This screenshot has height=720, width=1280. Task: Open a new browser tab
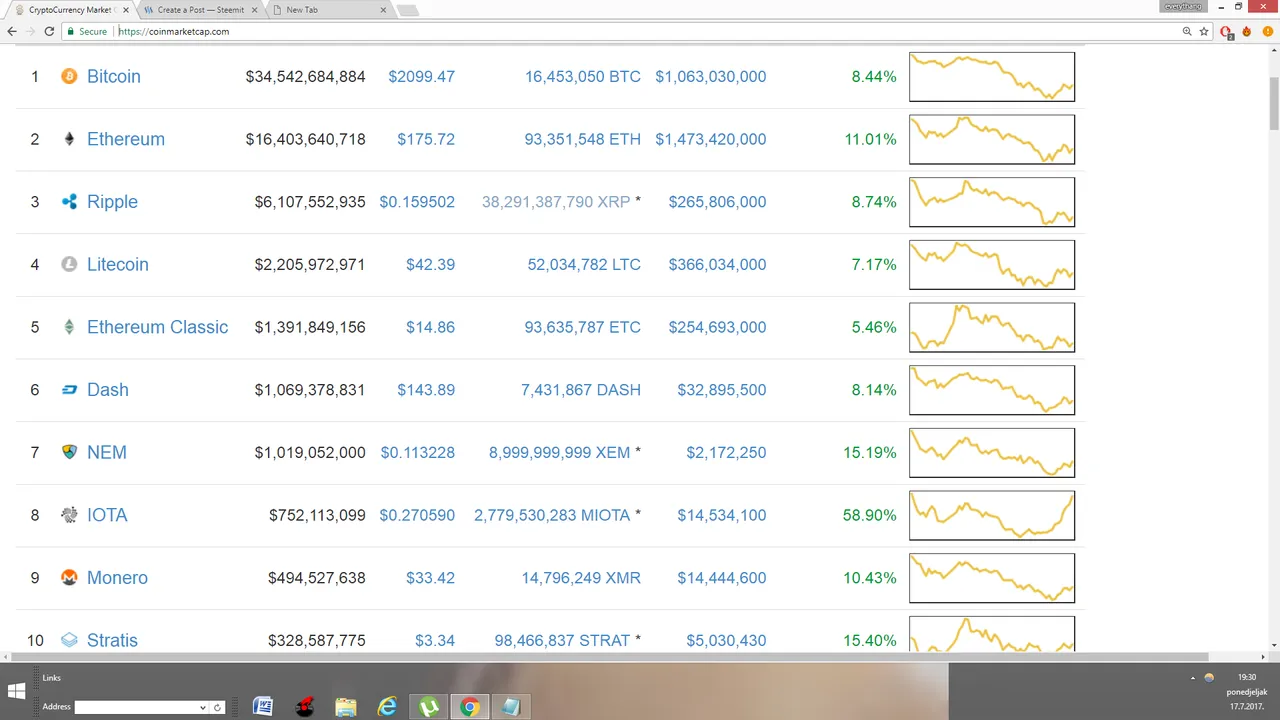click(408, 10)
